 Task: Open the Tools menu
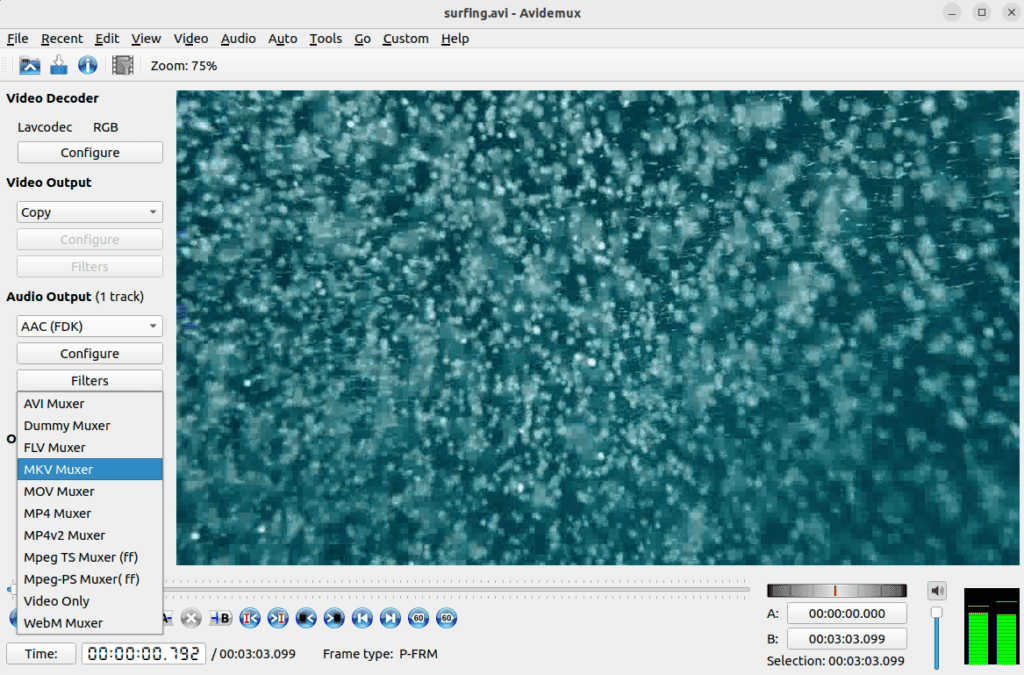(325, 39)
